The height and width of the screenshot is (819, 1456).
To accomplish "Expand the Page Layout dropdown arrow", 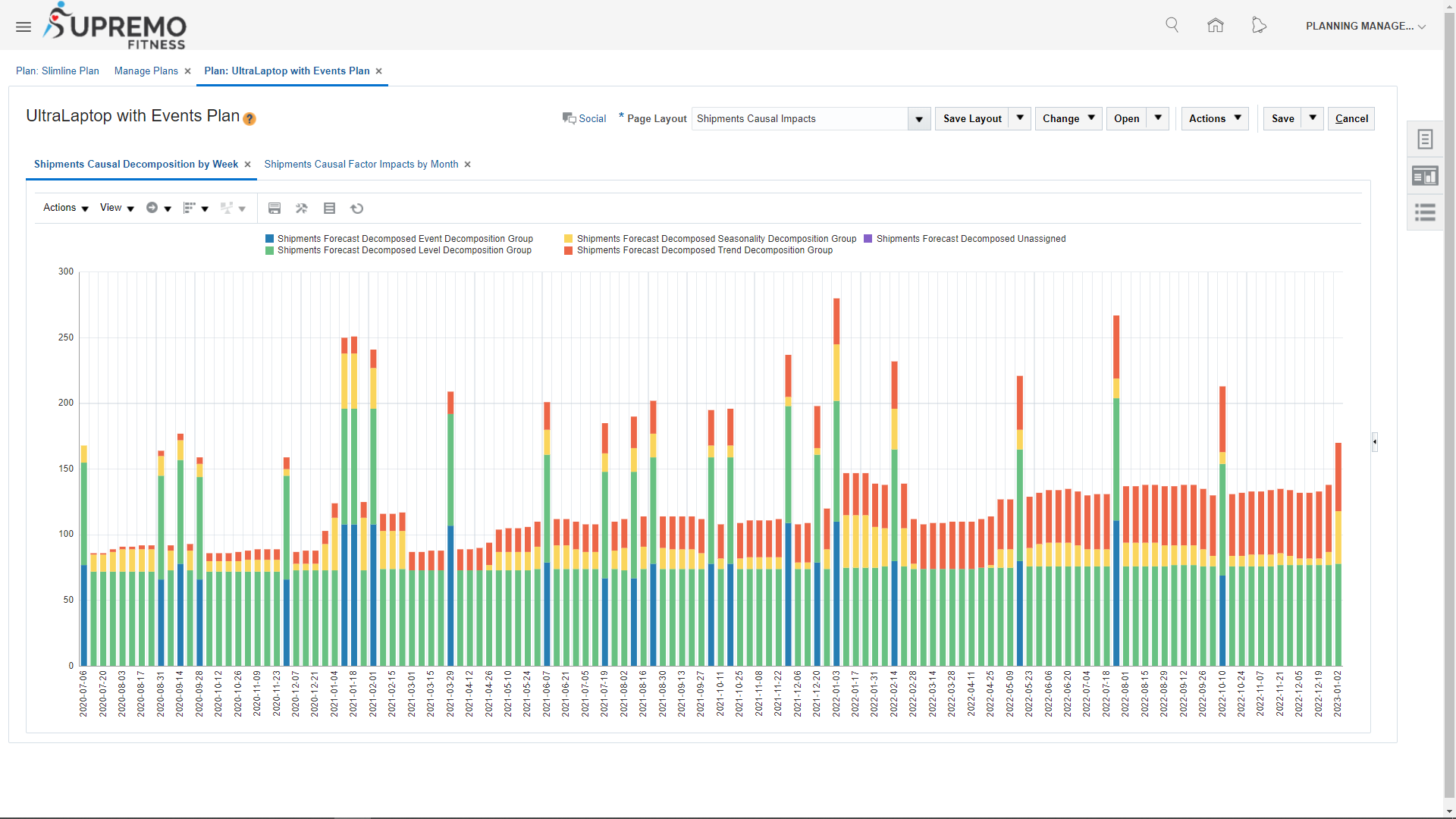I will coord(919,119).
